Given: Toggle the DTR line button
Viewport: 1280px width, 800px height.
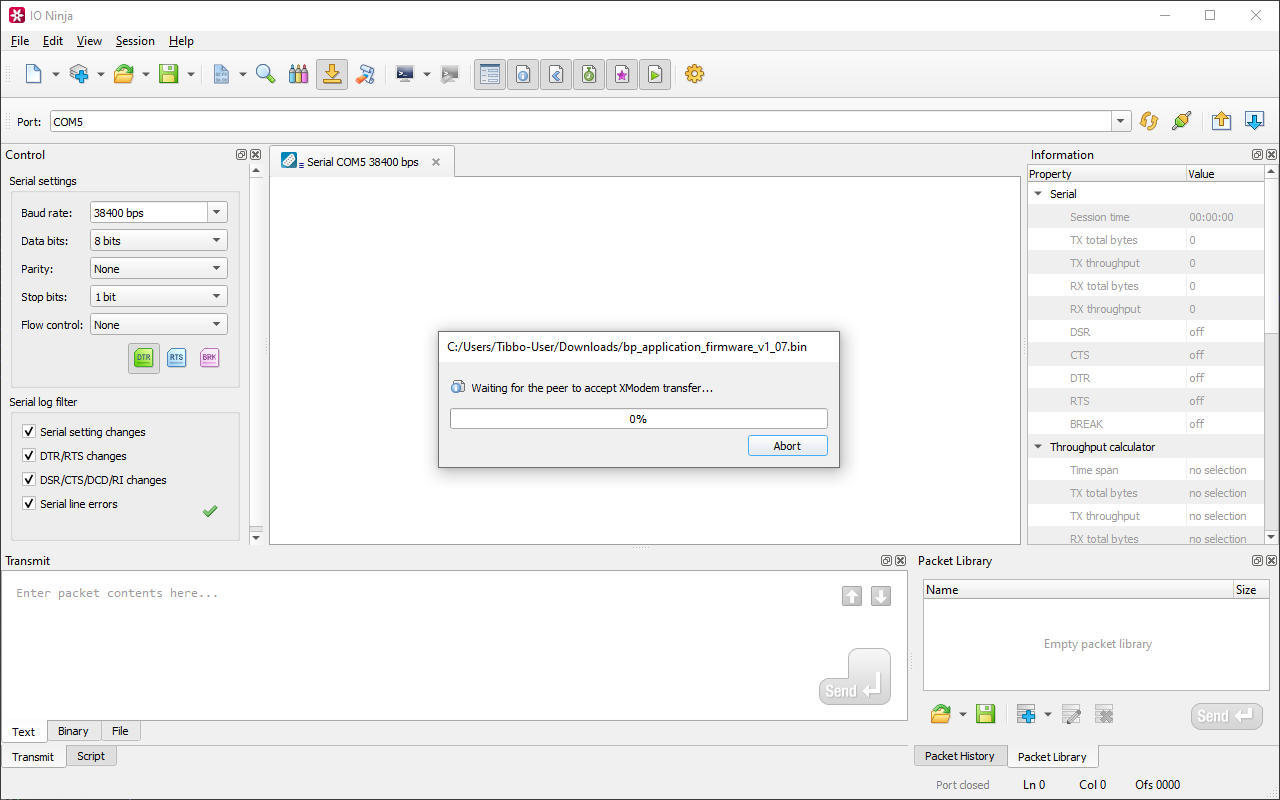Looking at the screenshot, I should (x=144, y=358).
